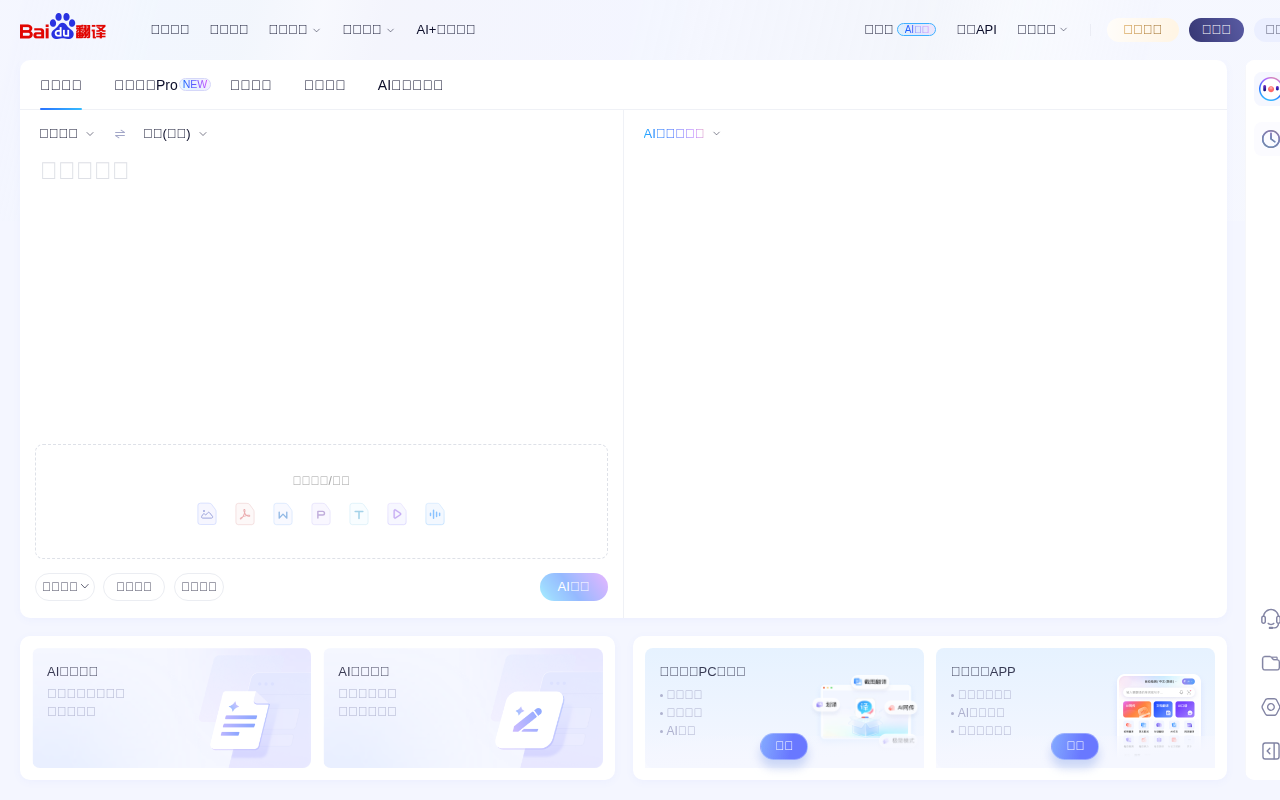1280x800 pixels.
Task: Click the Baidu Translate logo
Action: (63, 27)
